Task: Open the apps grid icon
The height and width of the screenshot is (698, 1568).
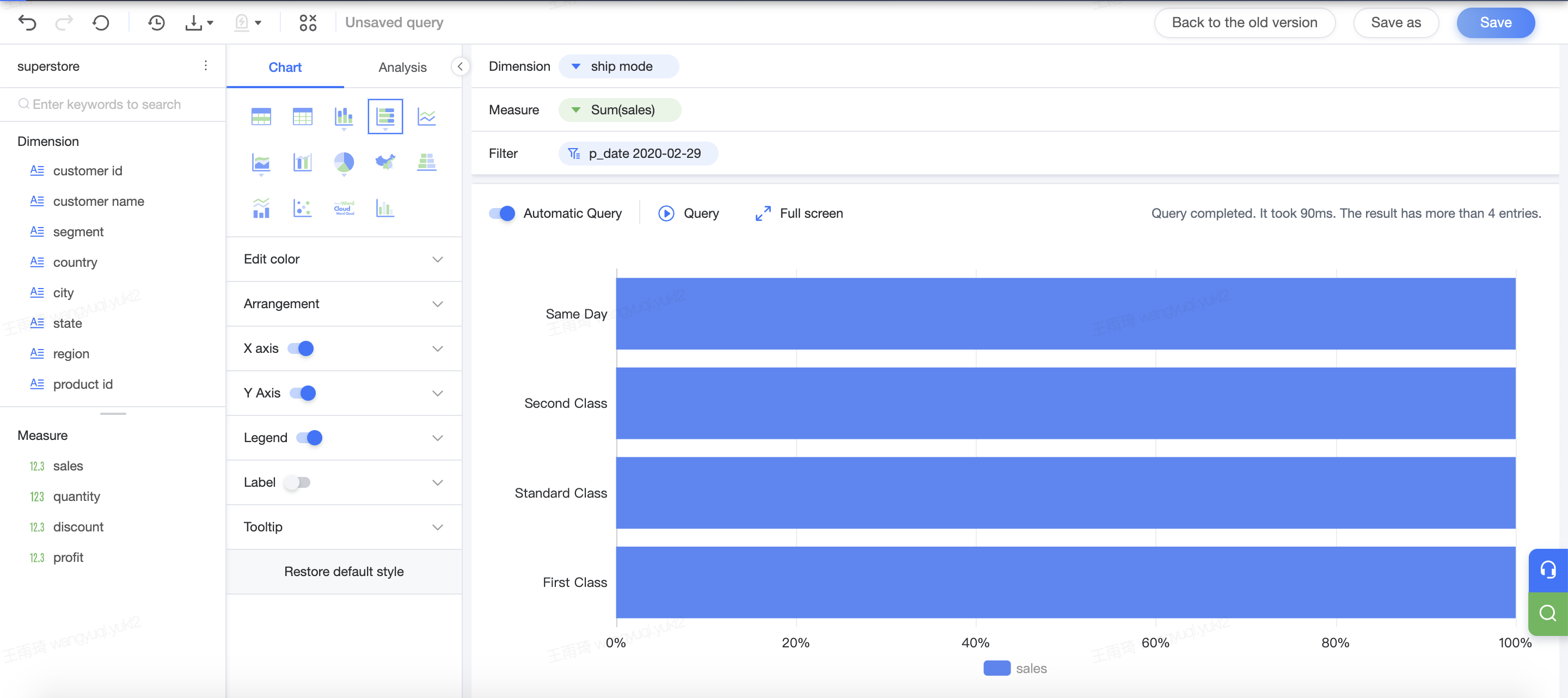Action: click(308, 22)
